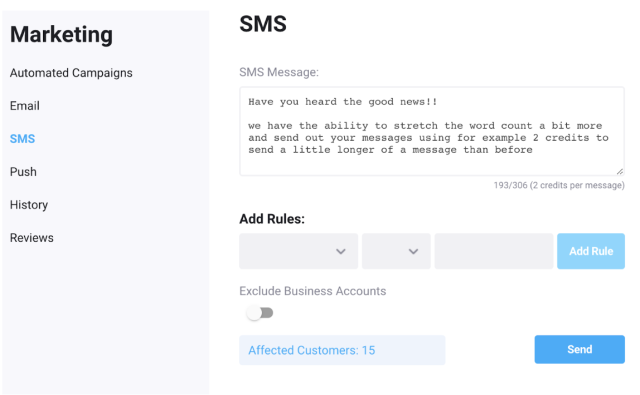Open the Push notifications section
This screenshot has height=395, width=640.
(x=23, y=172)
